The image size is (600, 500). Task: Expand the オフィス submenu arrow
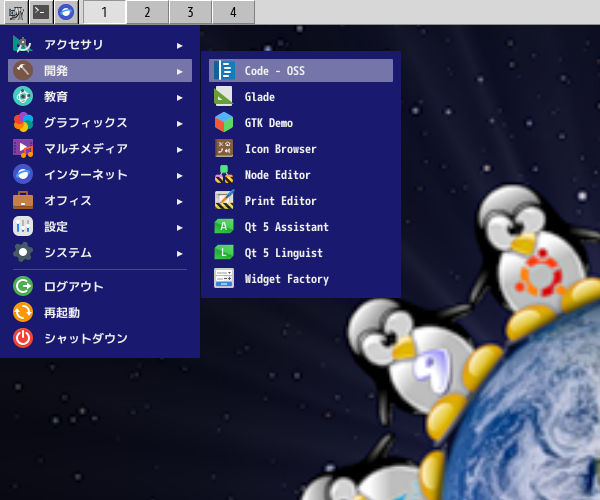pos(179,202)
